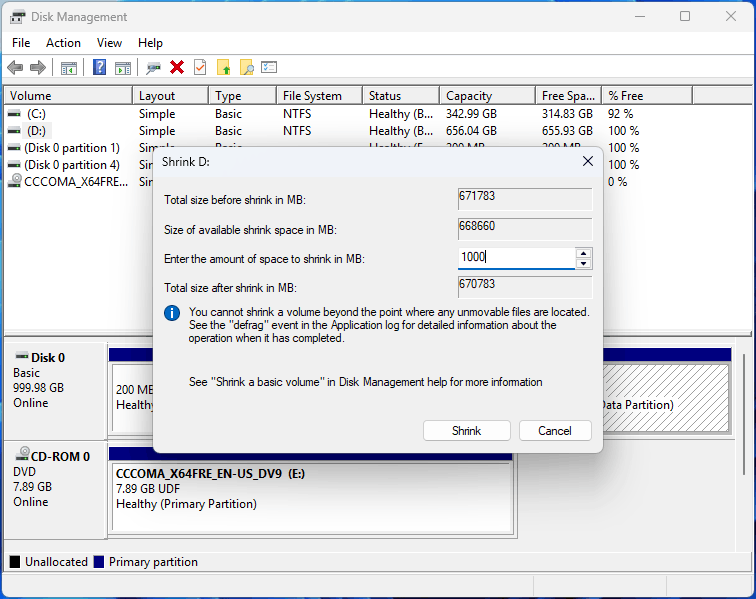Decrease shrink amount with down spinner arrow

coord(583,263)
